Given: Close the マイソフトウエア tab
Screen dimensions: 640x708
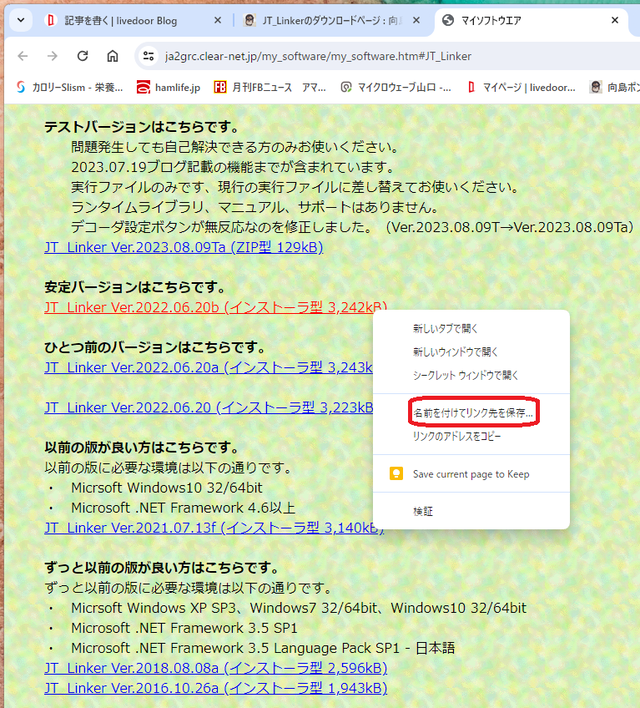Looking at the screenshot, I should 615,20.
